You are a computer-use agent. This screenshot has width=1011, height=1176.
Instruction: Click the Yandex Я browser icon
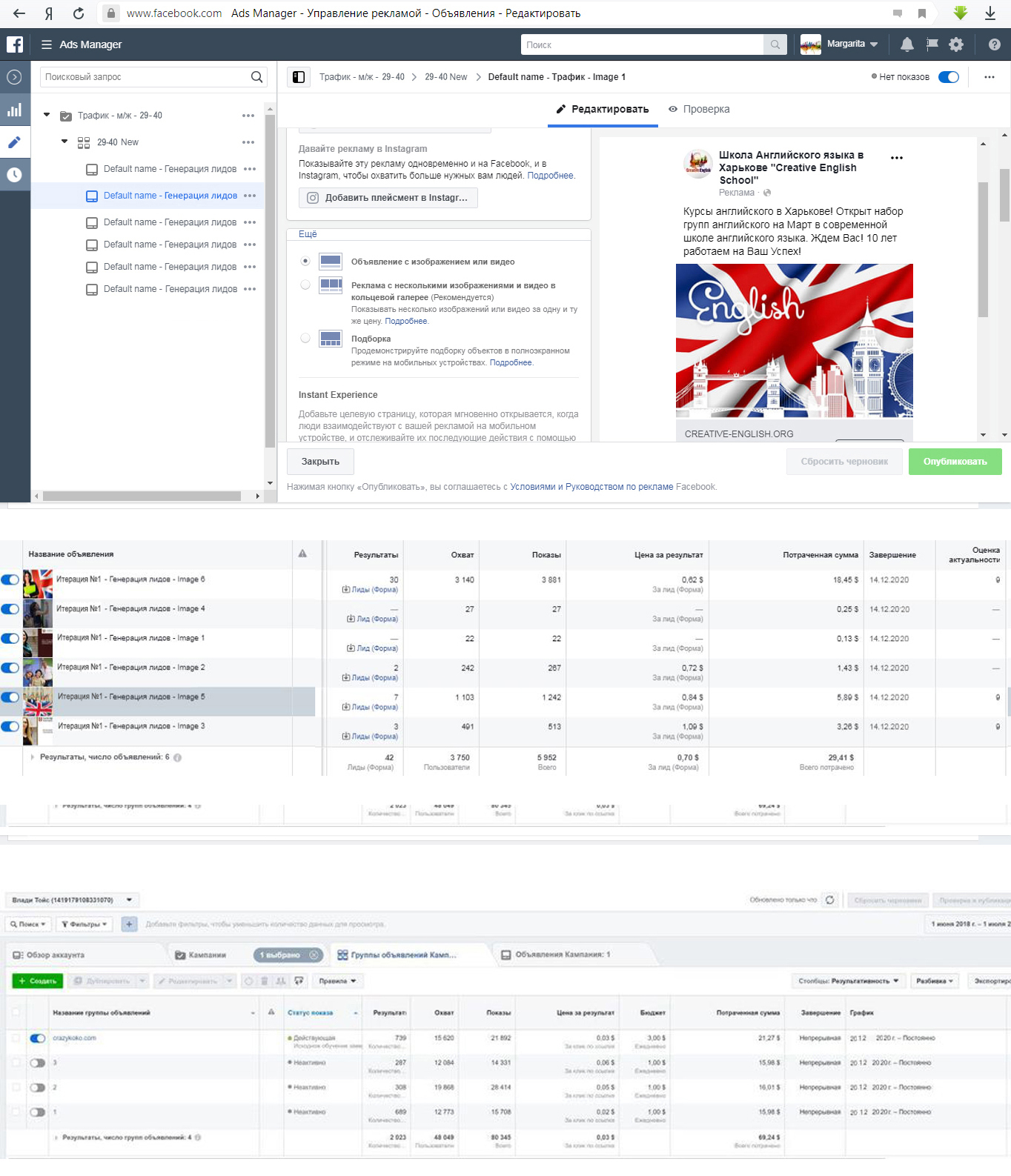(x=49, y=13)
